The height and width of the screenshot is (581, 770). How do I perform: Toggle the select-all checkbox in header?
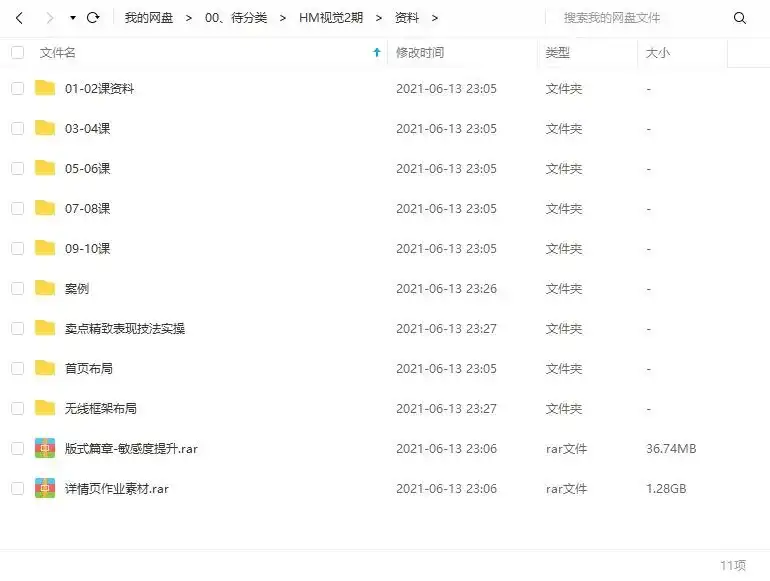[17, 53]
